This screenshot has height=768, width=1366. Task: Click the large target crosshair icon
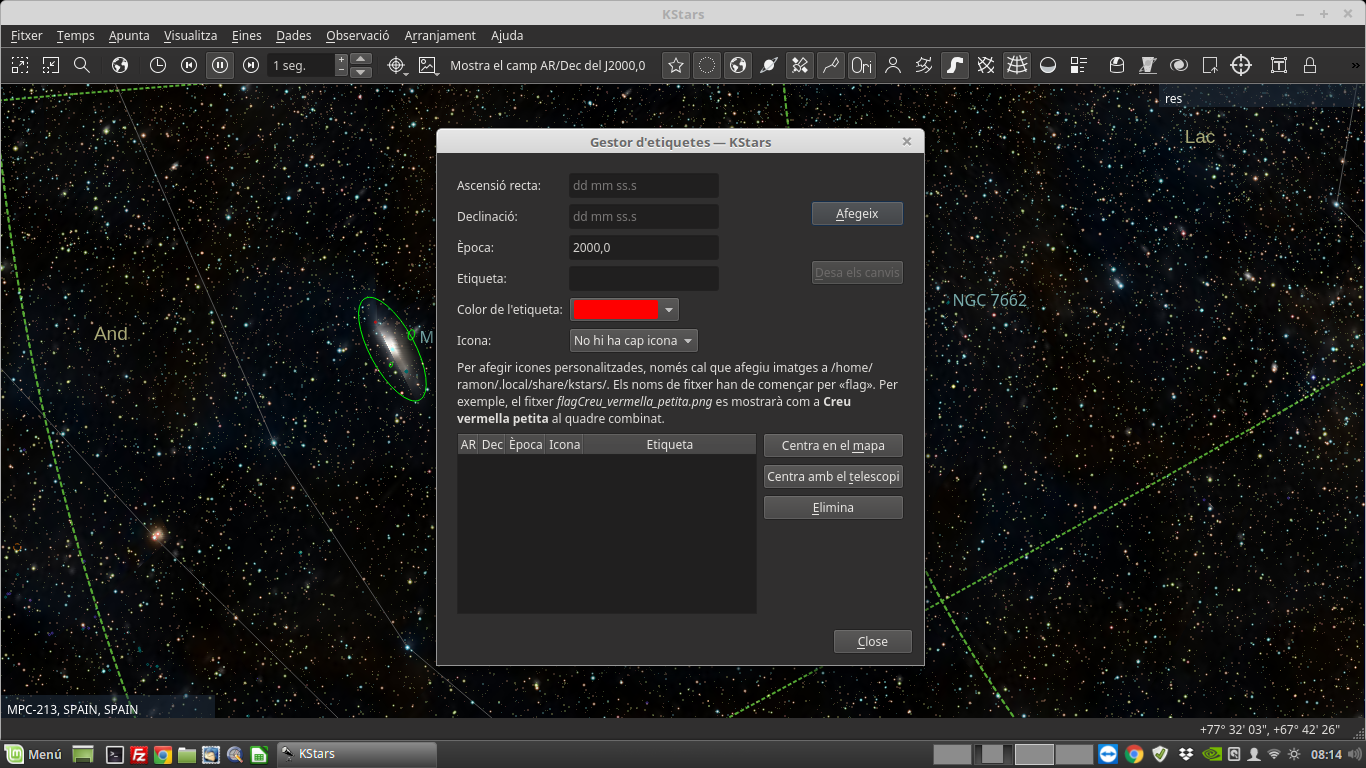click(1241, 65)
